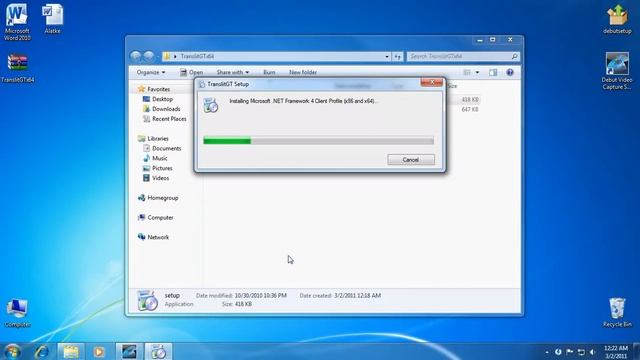Click volume speaker icon in tray
This screenshot has height=360, width=640.
point(593,352)
